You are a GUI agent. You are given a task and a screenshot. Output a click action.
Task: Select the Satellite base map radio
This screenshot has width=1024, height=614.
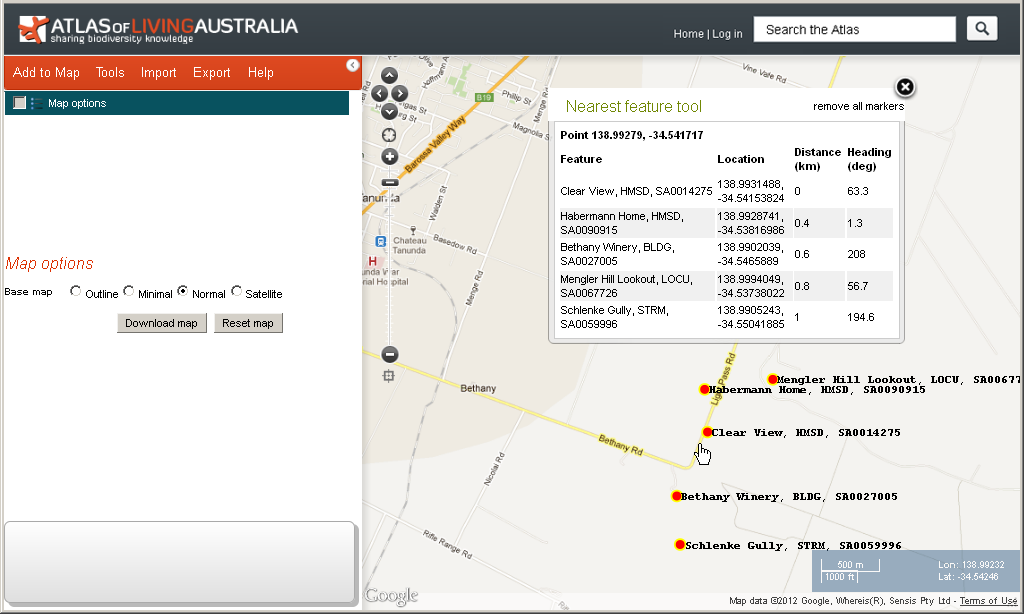click(x=236, y=291)
